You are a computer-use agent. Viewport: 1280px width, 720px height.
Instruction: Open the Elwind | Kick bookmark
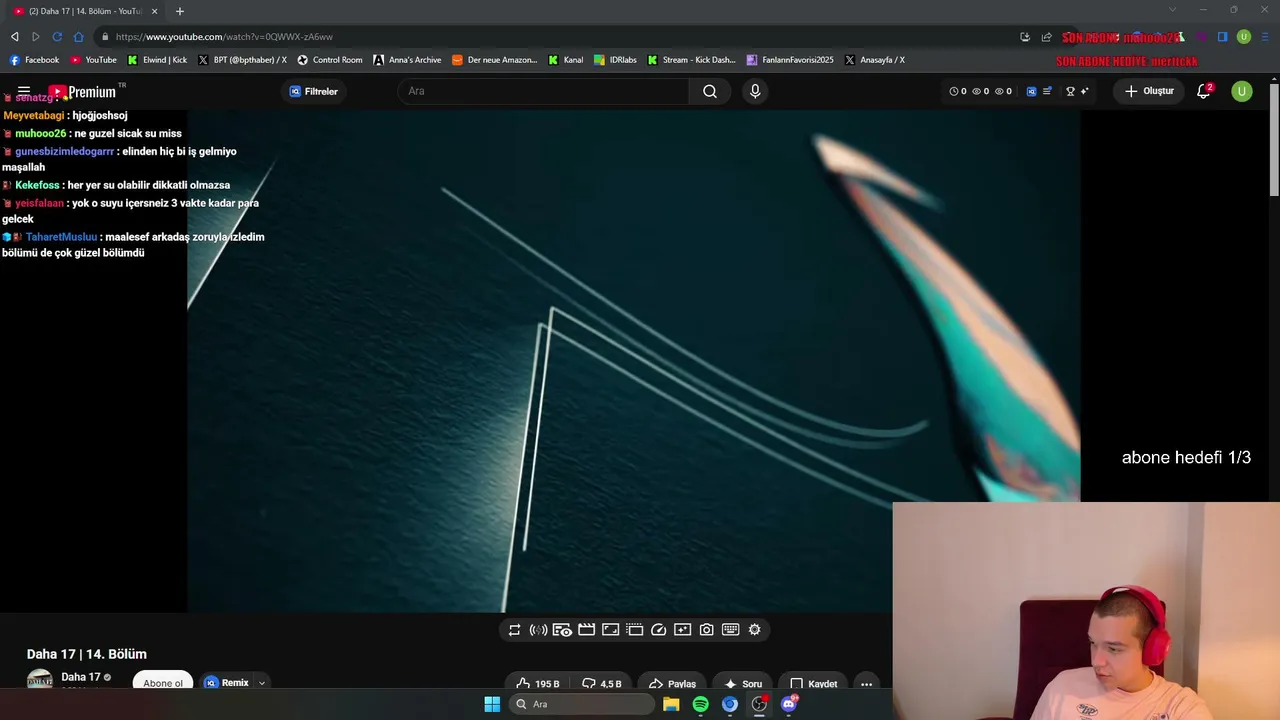click(x=157, y=60)
